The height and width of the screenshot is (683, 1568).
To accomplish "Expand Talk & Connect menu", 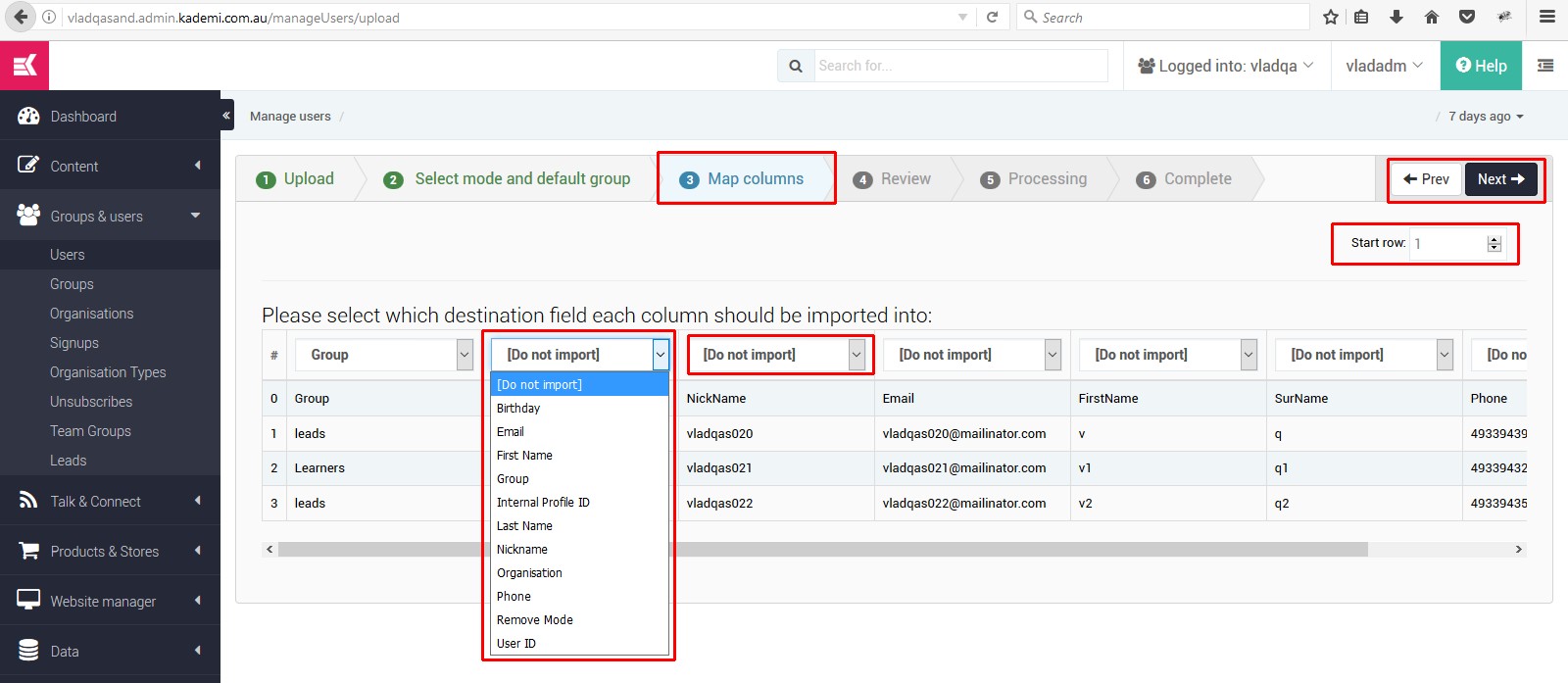I will 110,501.
